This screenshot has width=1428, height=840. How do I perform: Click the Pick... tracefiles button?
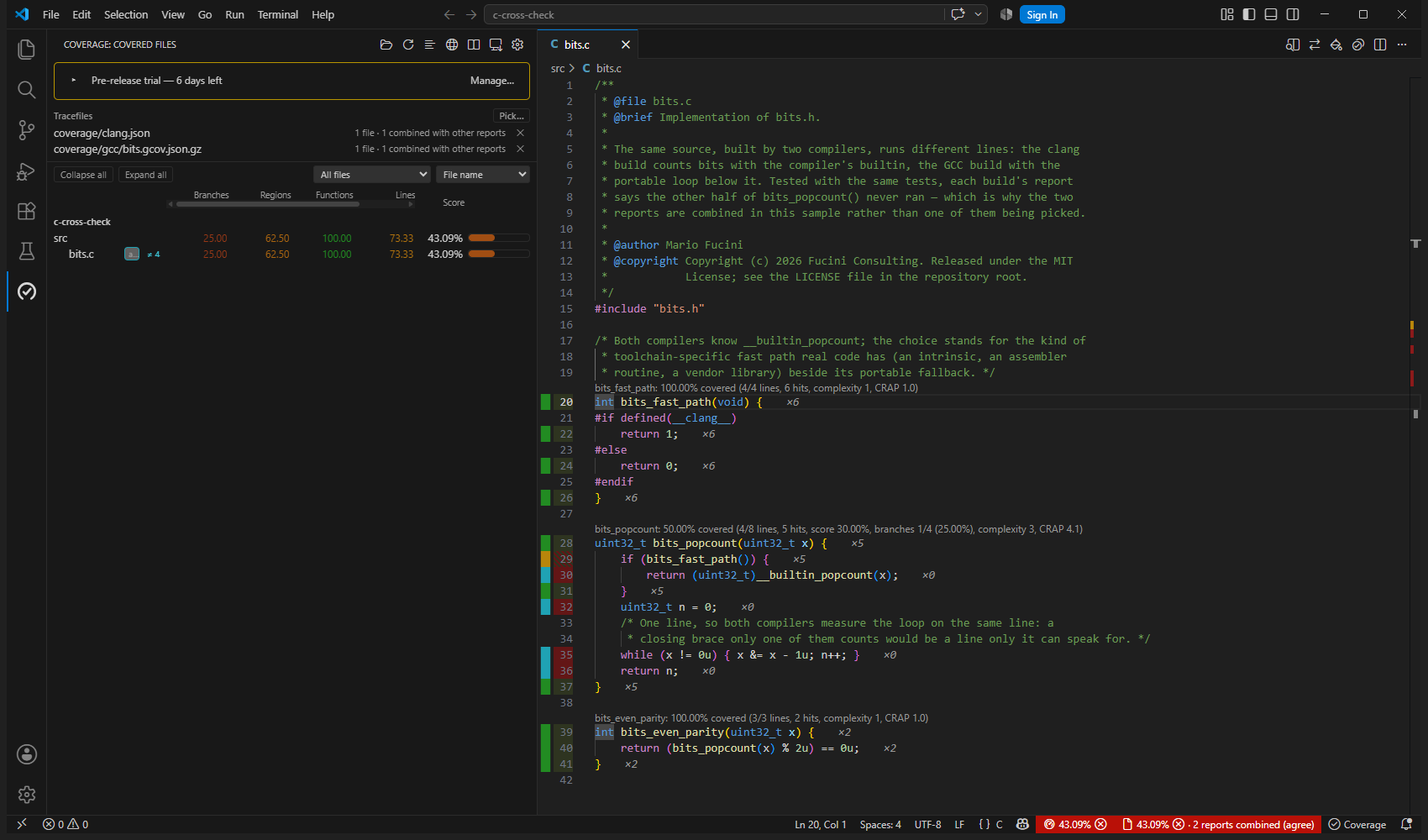coord(512,116)
